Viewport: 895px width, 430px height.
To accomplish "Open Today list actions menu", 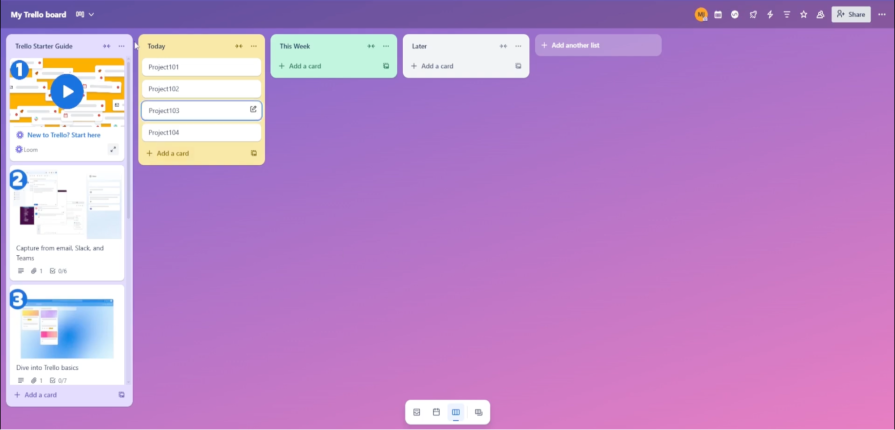I will (254, 46).
